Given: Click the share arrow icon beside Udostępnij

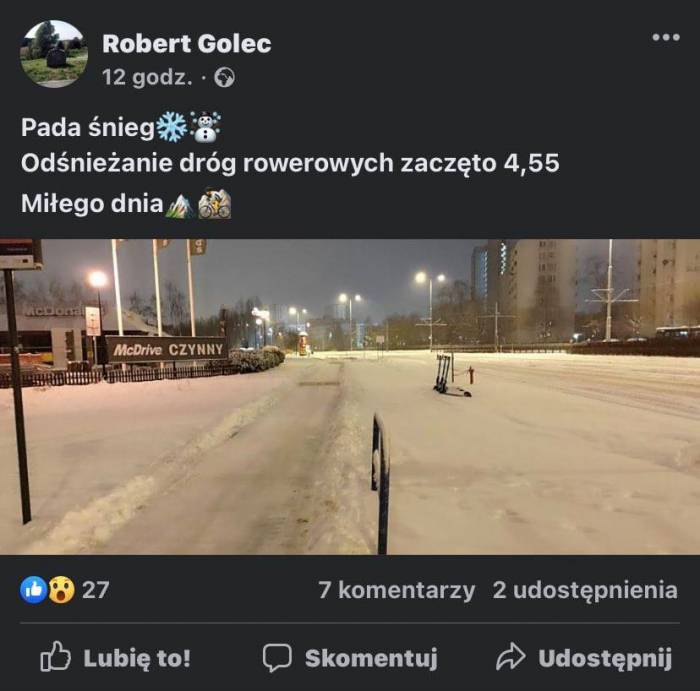Looking at the screenshot, I should 510,657.
